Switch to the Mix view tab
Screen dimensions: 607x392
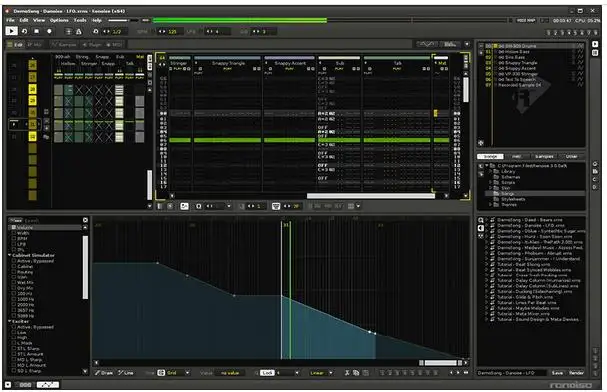click(x=34, y=45)
